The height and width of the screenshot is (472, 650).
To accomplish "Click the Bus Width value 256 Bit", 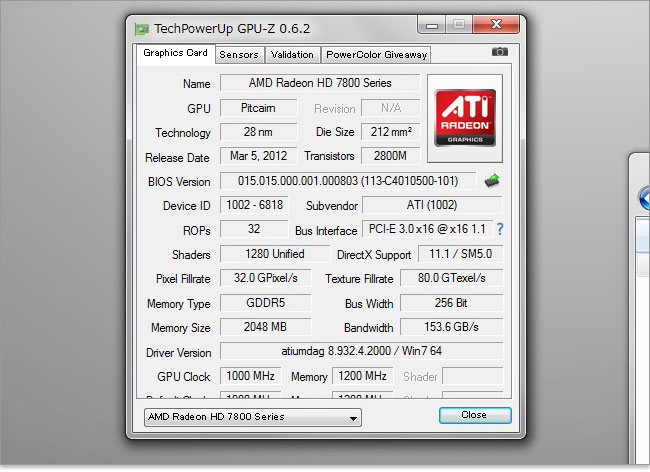I will click(451, 303).
